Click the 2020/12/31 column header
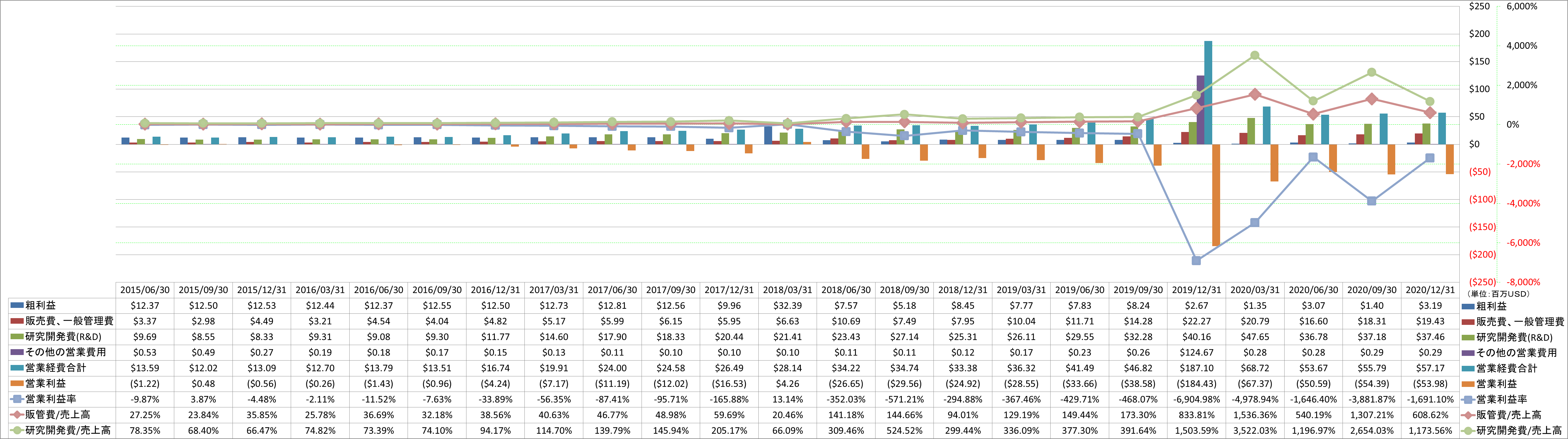Screen dimensions: 1568x439 point(1430,290)
